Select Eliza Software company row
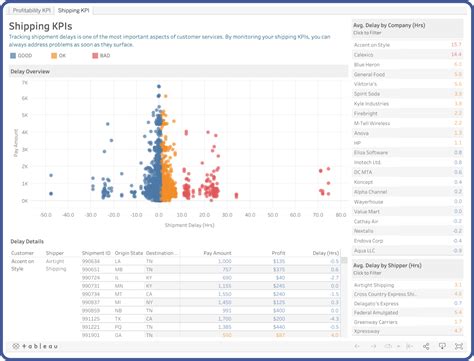Screen dimensions: 474x361 (x=408, y=153)
